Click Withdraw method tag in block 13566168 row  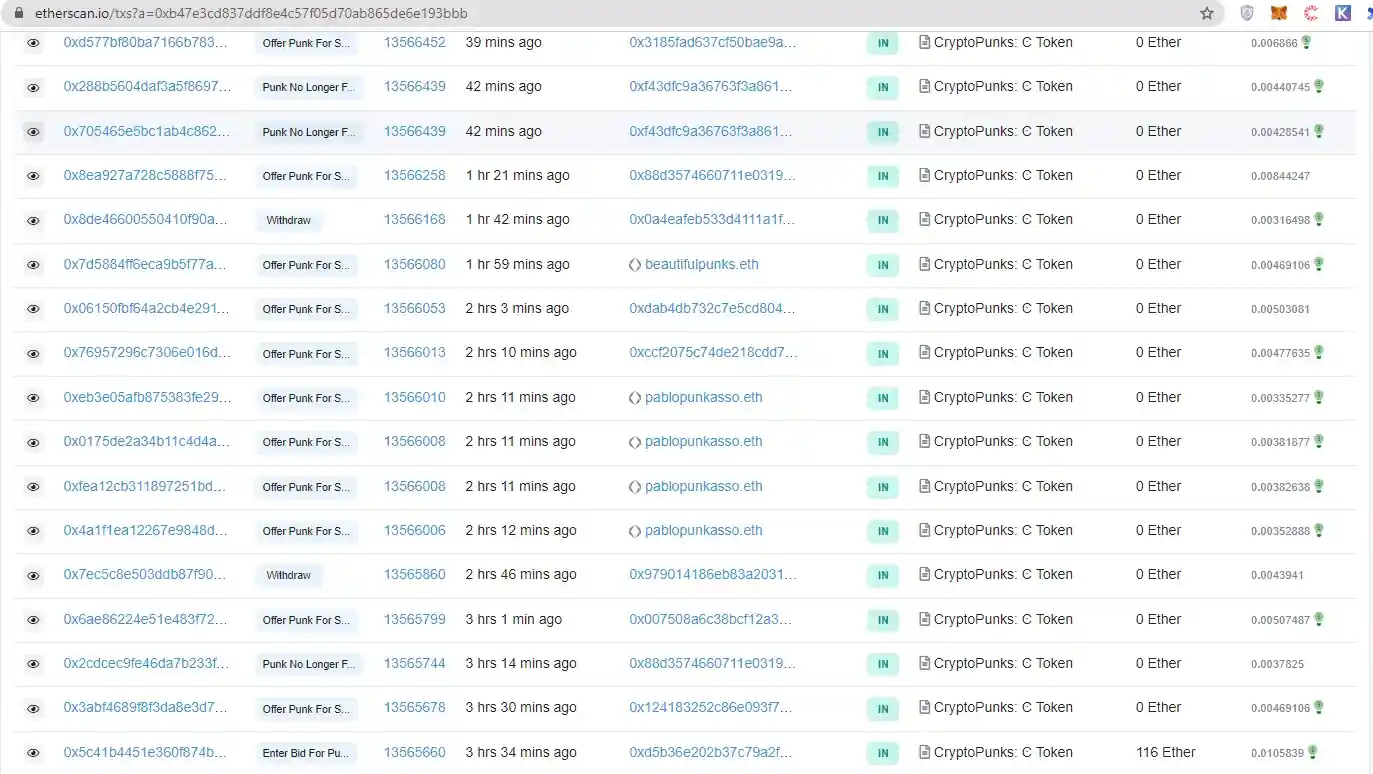(288, 220)
